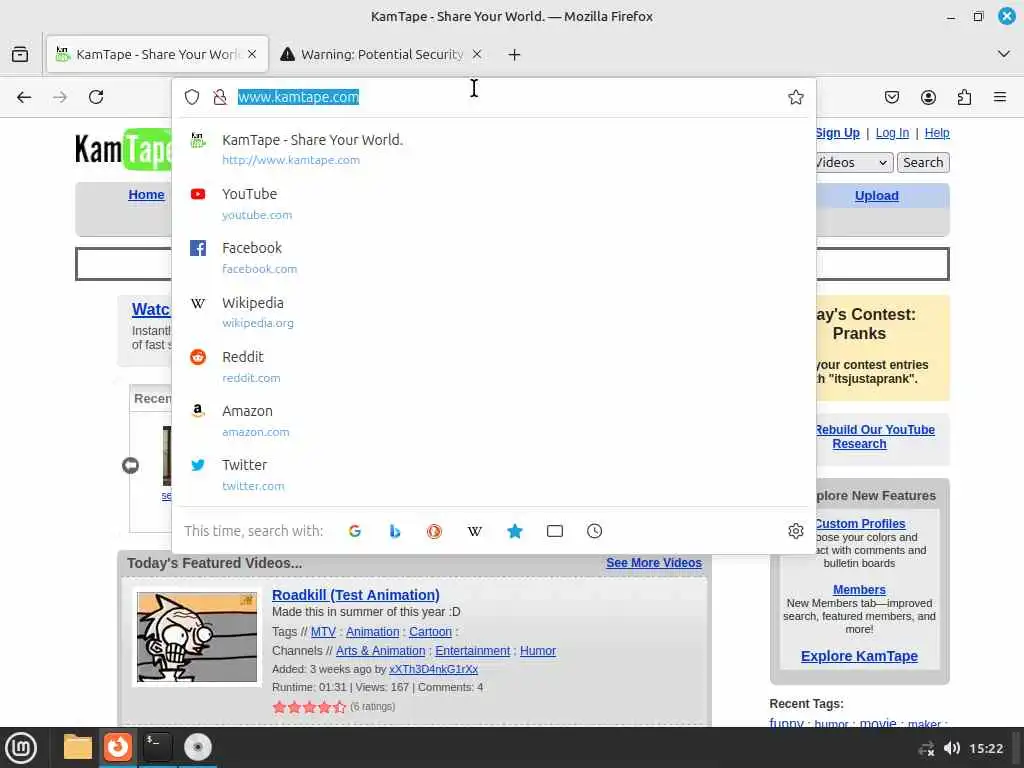The width and height of the screenshot is (1024, 768).
Task: Open the Sign Up link
Action: click(837, 133)
